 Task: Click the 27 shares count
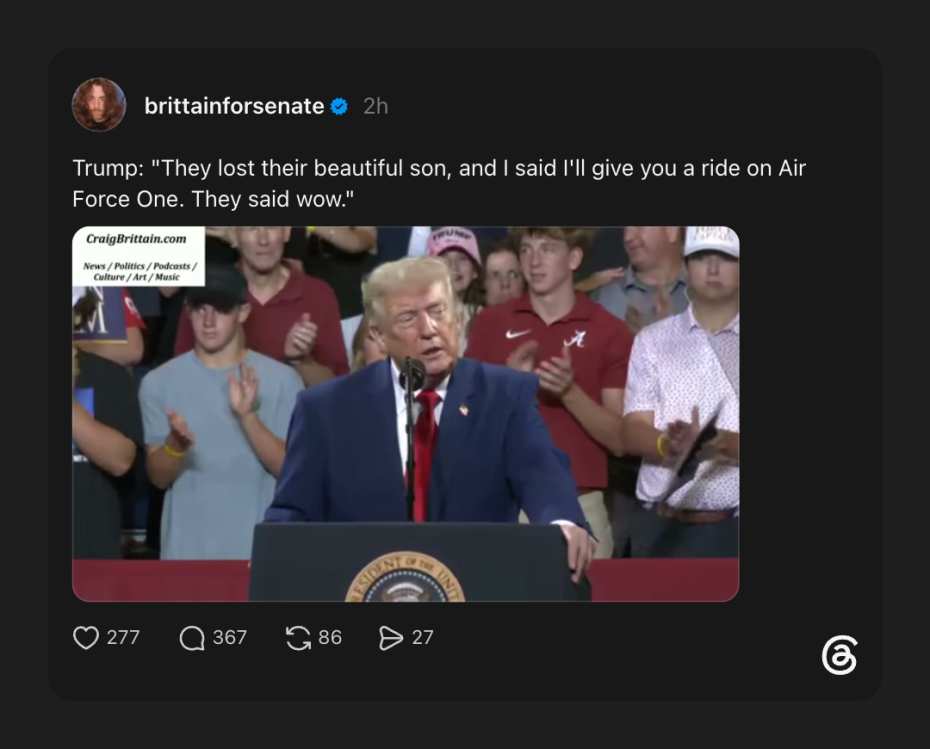coord(422,638)
